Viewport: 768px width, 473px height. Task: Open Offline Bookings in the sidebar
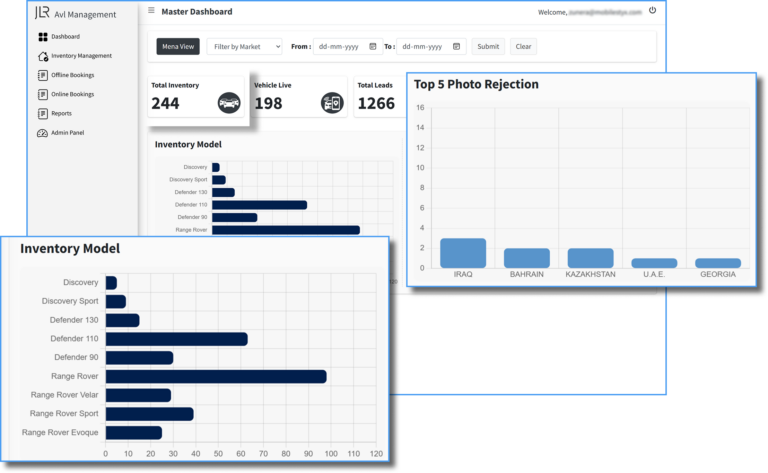[x=72, y=75]
